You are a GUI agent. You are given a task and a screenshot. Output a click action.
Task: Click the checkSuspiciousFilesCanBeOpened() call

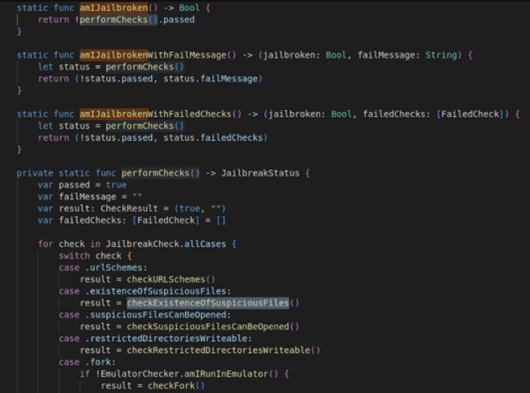[213, 326]
